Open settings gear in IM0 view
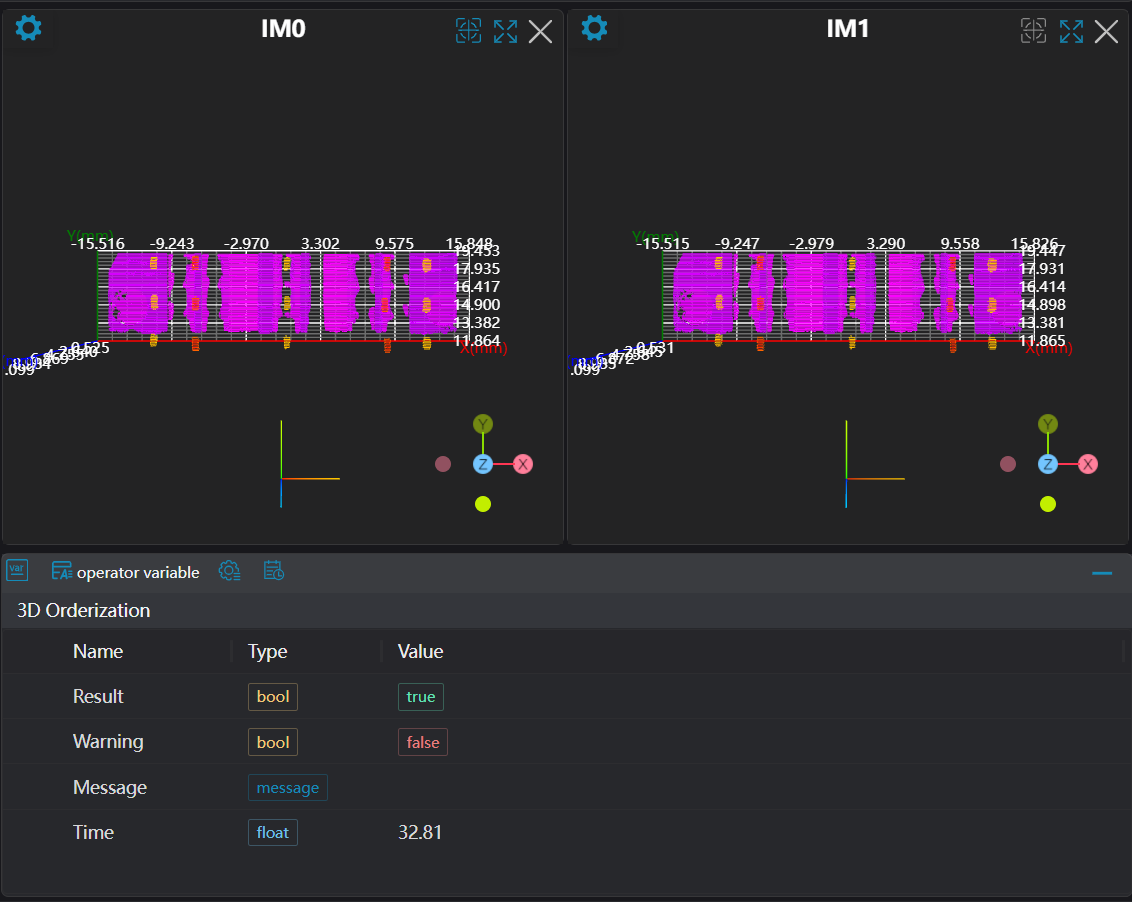Screen dimensions: 1132x902 point(29,28)
